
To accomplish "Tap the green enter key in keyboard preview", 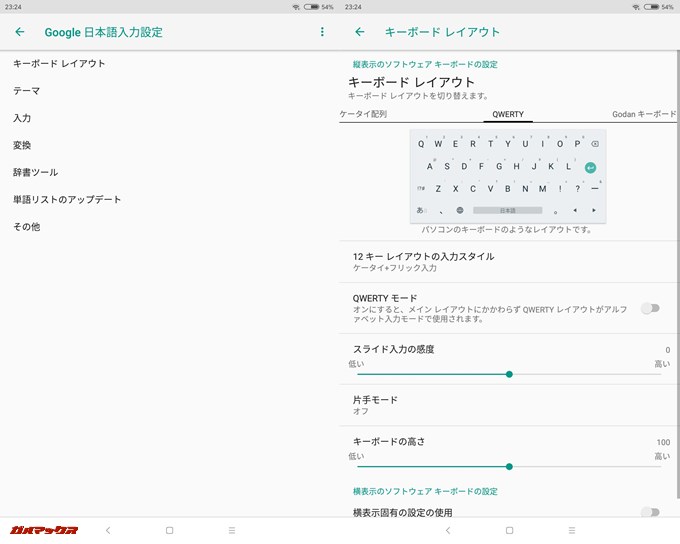I will pyautogui.click(x=590, y=167).
